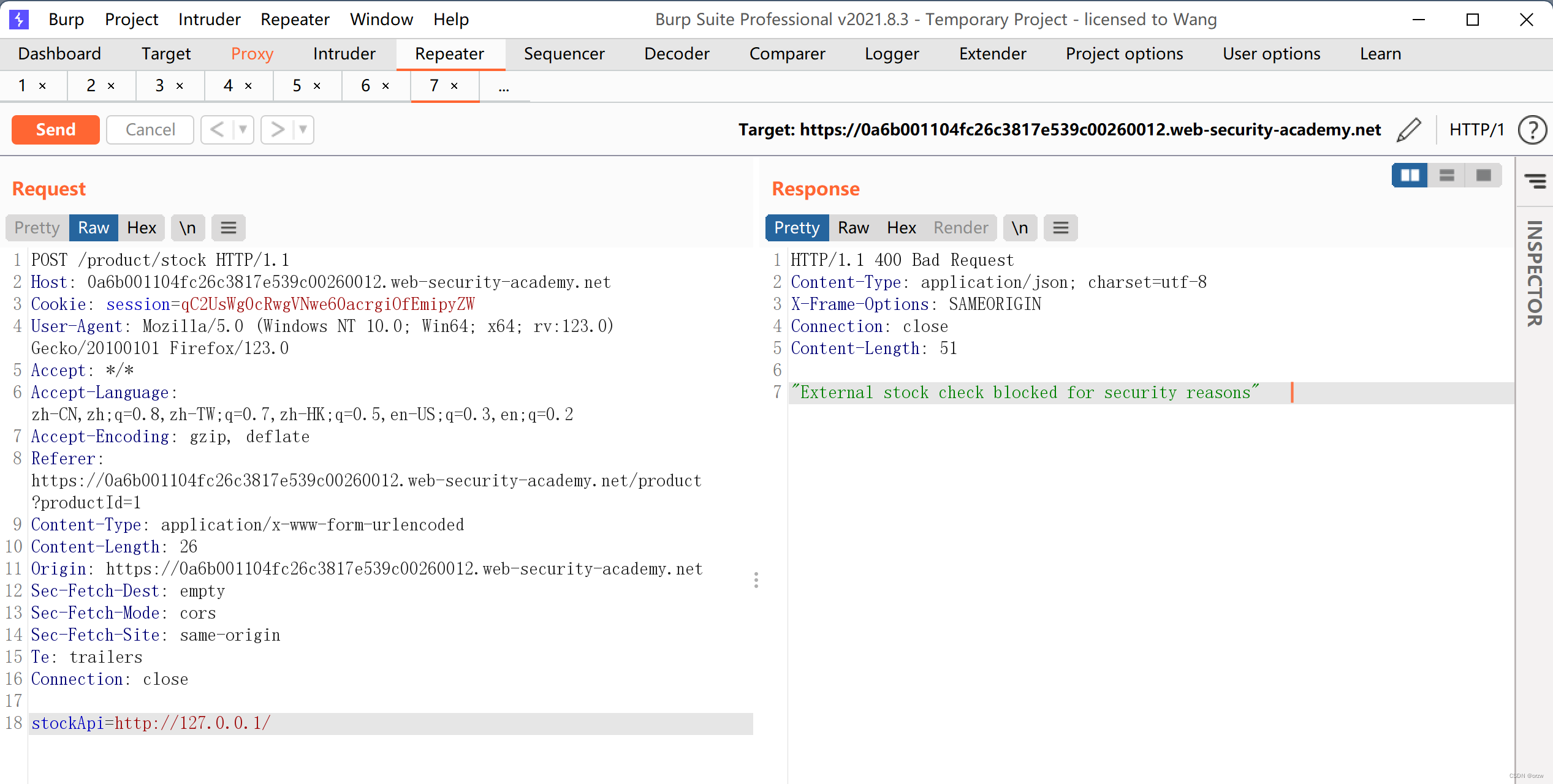The image size is (1553, 784).
Task: Click the Cancel button
Action: (x=150, y=130)
